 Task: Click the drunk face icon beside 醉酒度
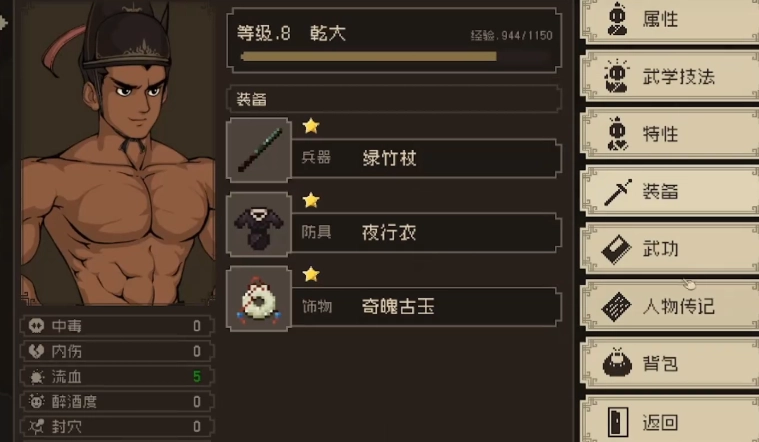(36, 401)
